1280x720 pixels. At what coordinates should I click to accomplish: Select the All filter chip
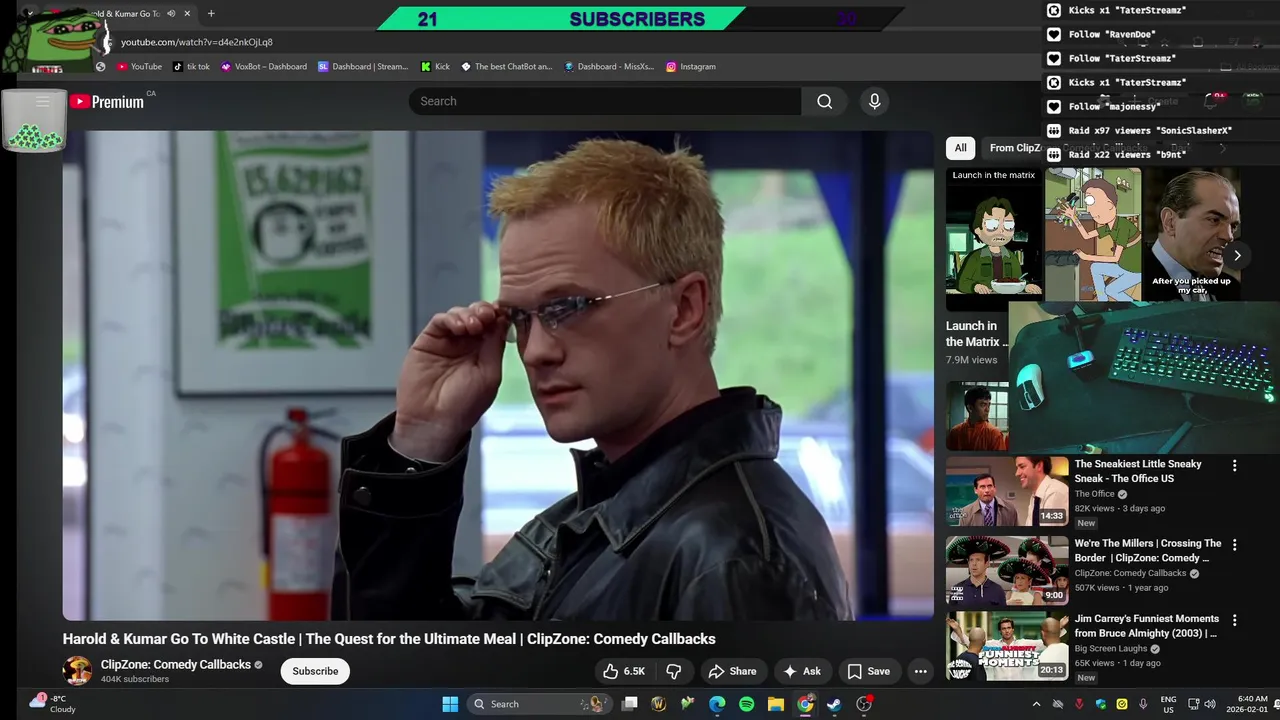[x=960, y=148]
